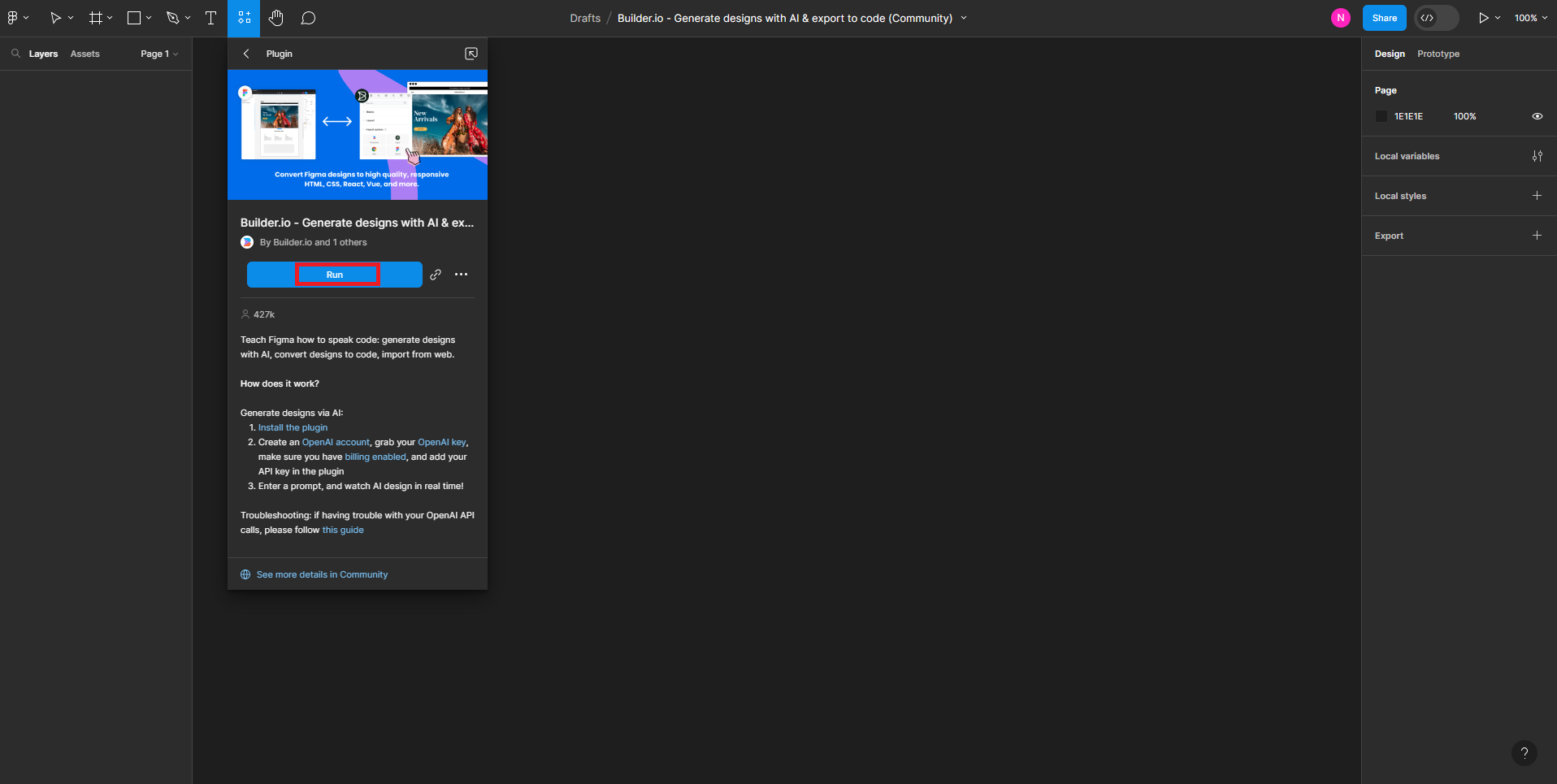Viewport: 1557px width, 784px height.
Task: Click the 'By Builder.io and 1 others' text
Action: (313, 242)
